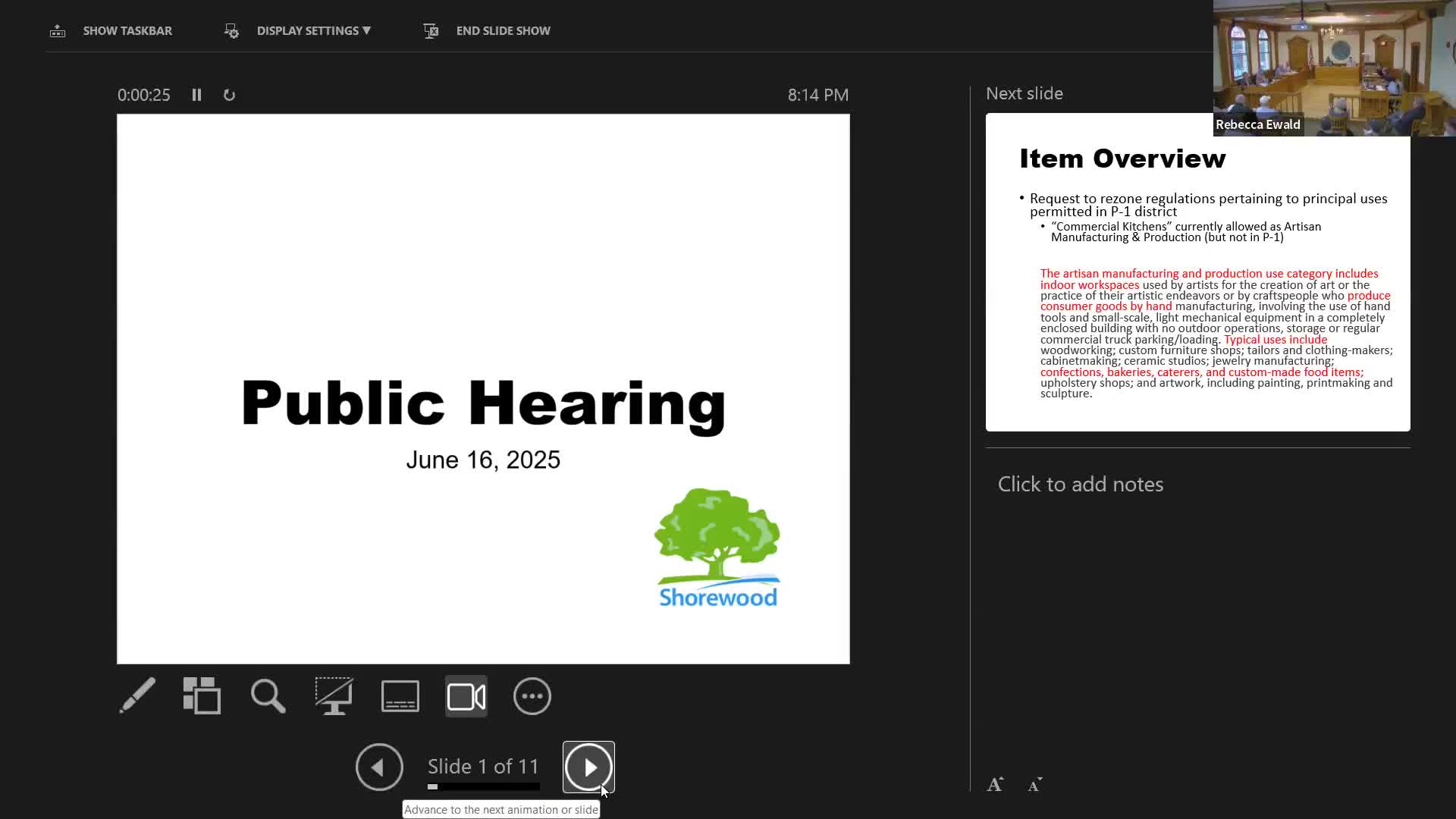Open the See all slides grid

click(x=202, y=695)
